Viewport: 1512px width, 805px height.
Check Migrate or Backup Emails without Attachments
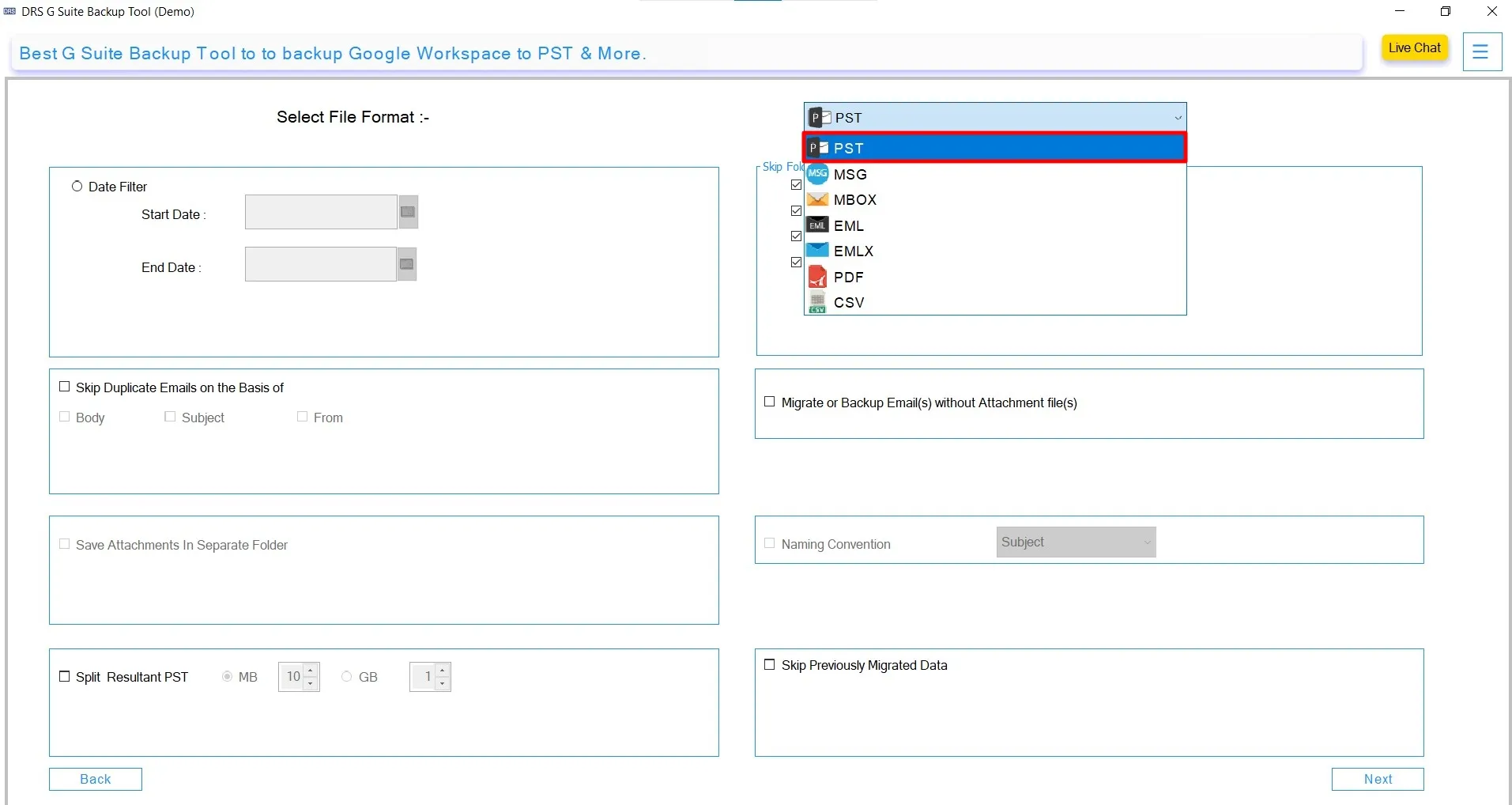coord(770,402)
